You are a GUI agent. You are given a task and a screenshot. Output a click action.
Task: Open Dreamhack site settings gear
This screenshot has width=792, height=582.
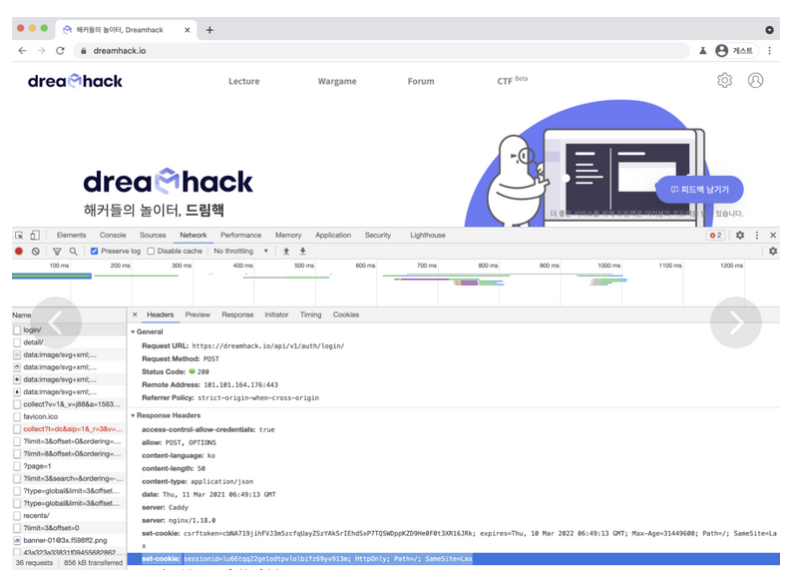coord(724,80)
